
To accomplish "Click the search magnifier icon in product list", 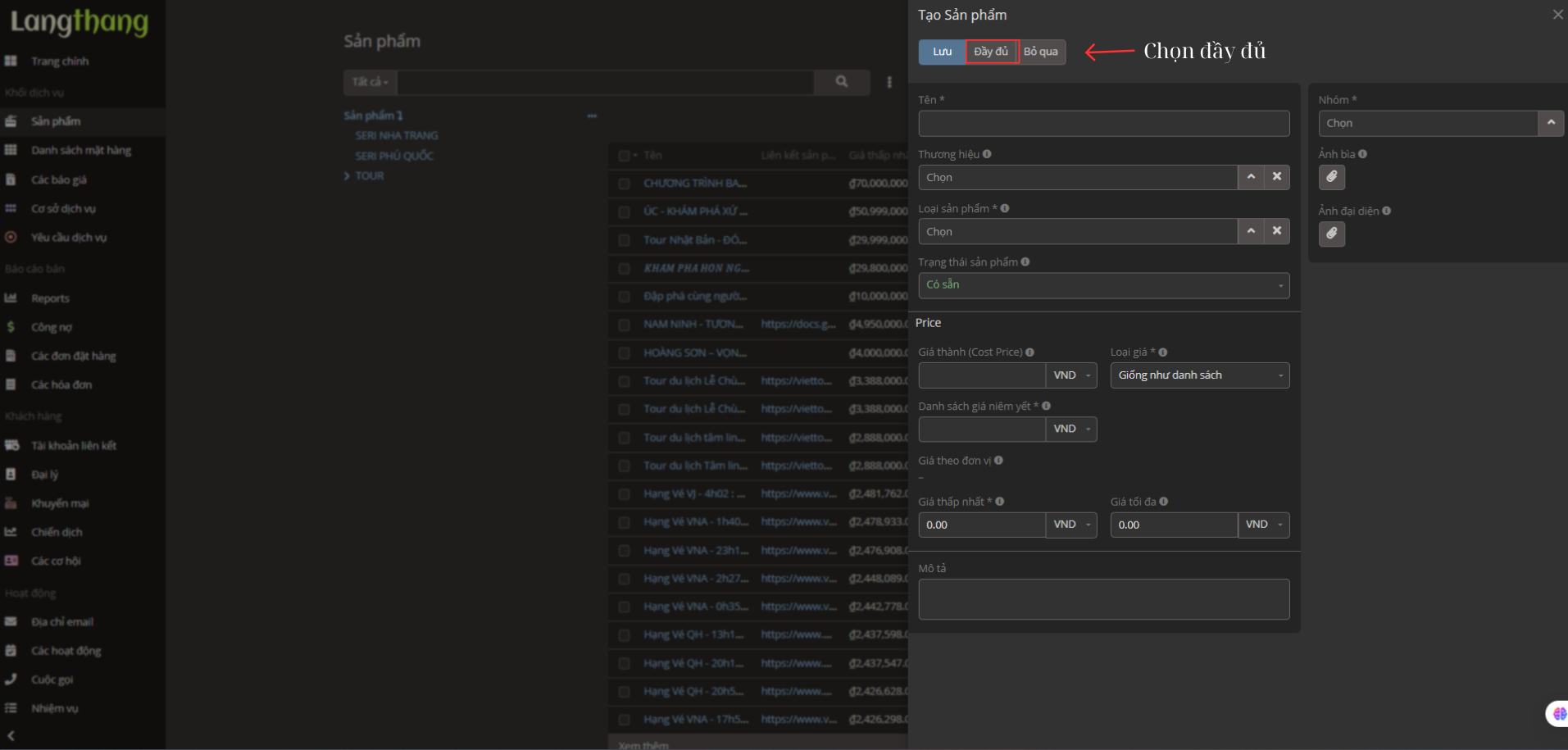I will (841, 82).
